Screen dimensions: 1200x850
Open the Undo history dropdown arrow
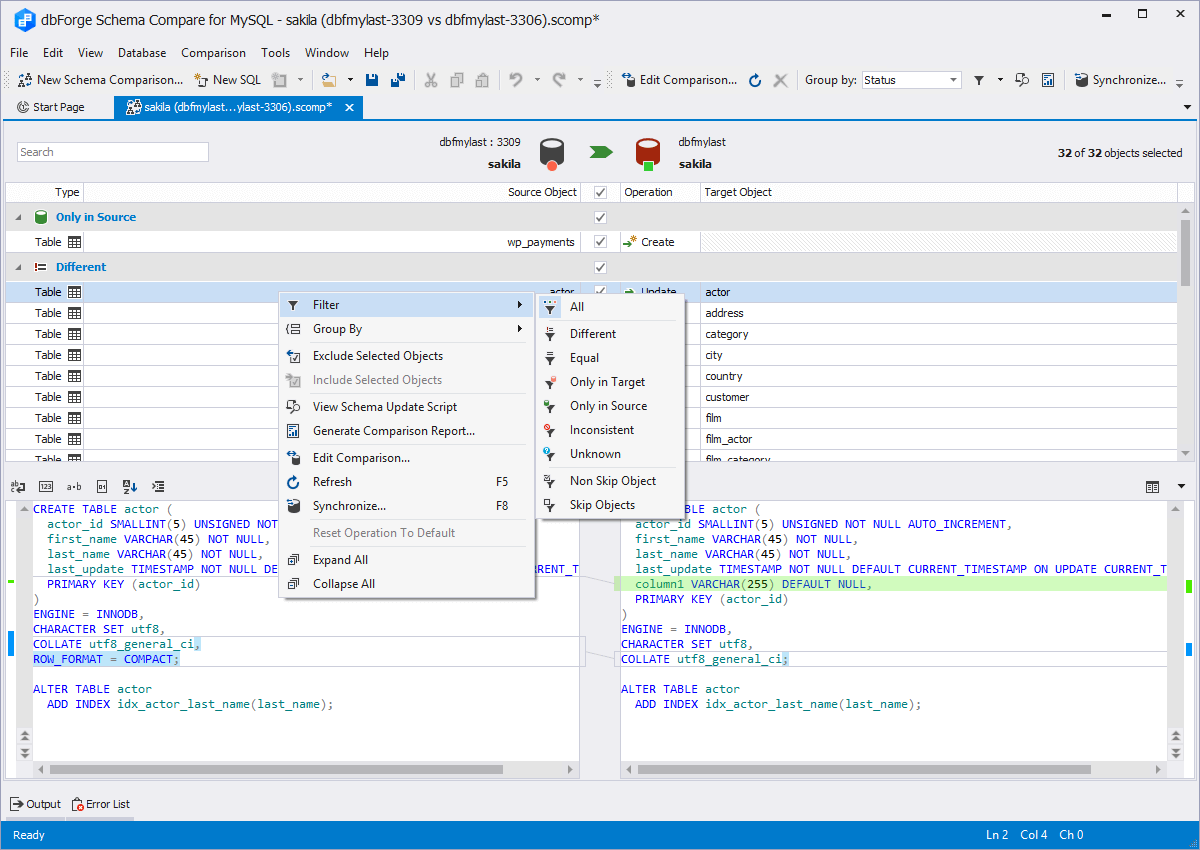pyautogui.click(x=537, y=80)
